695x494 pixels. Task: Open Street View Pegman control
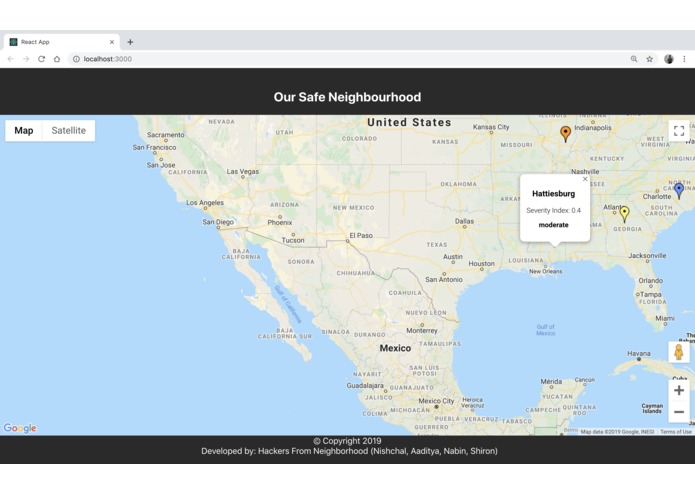click(x=679, y=352)
